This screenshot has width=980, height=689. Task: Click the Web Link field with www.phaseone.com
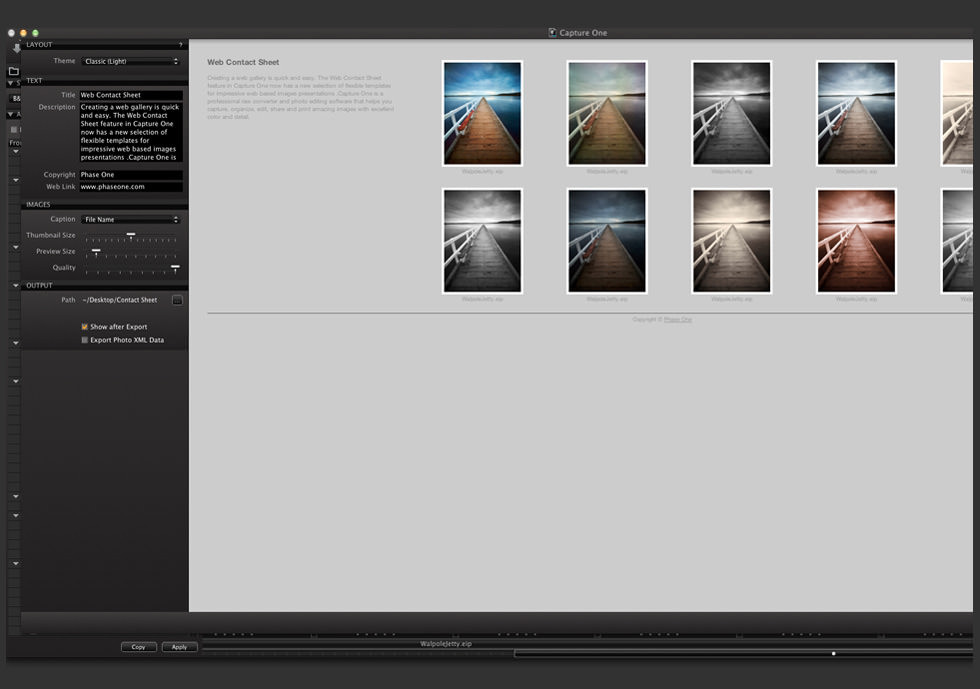tap(131, 187)
